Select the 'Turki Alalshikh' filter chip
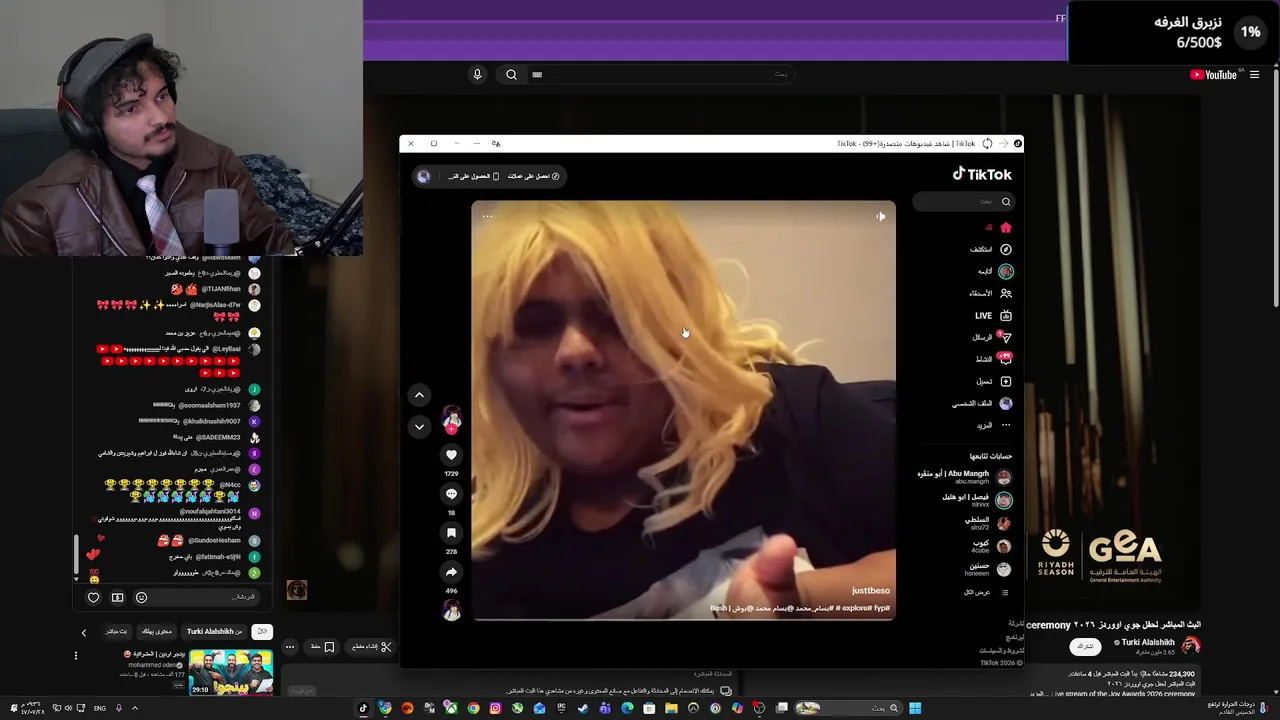1280x720 pixels. point(214,631)
